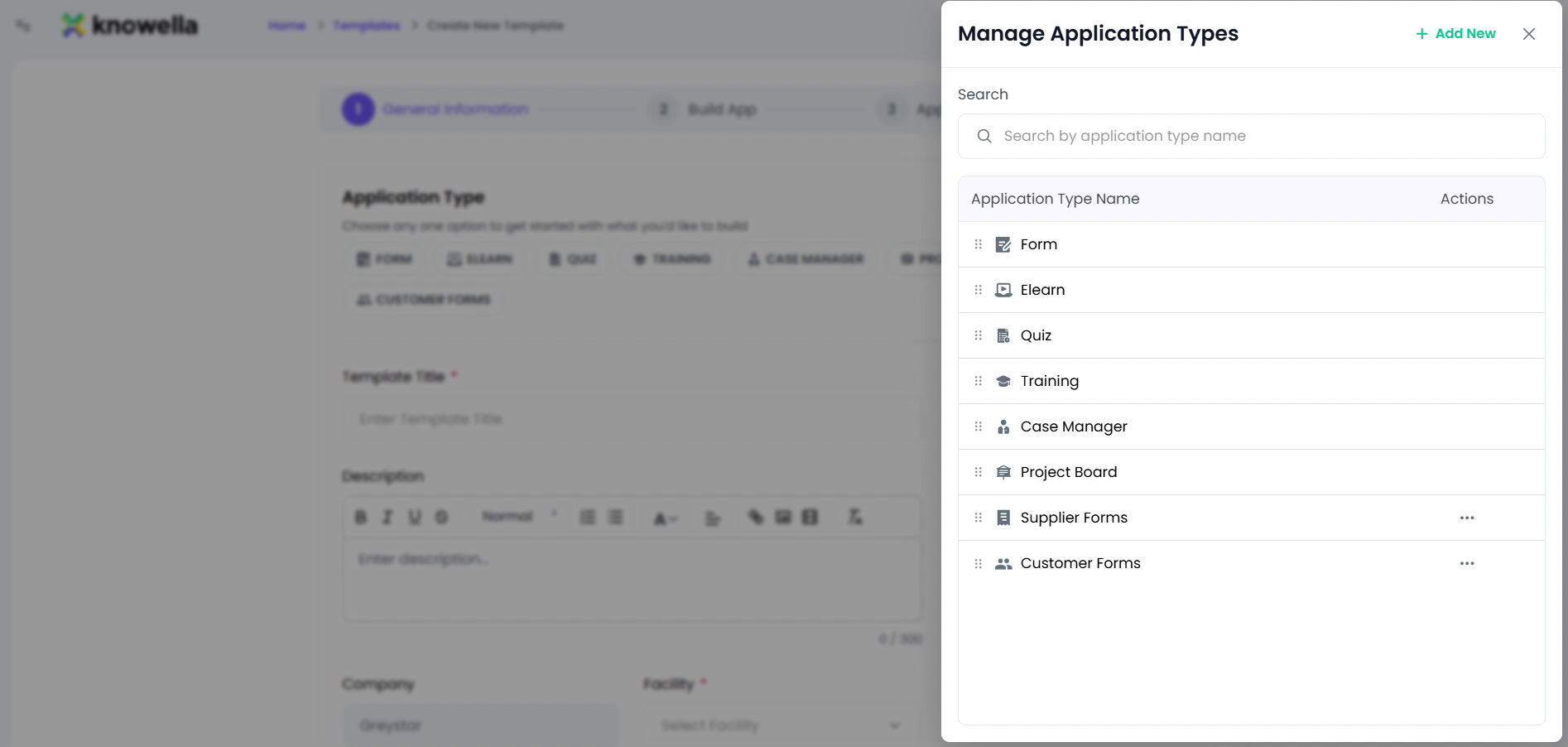Click the Customer Forms people icon

(x=1003, y=563)
